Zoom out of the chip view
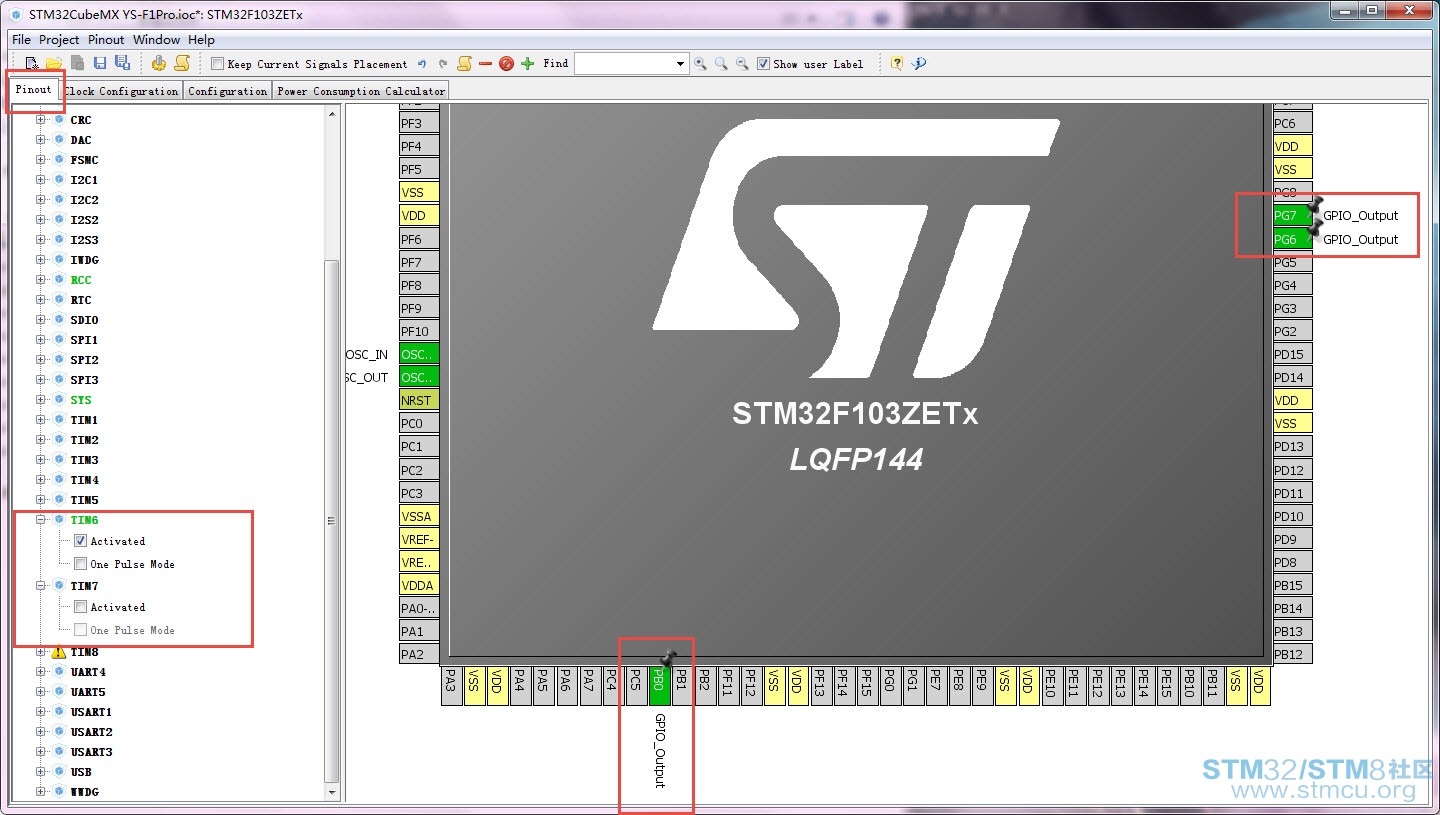This screenshot has height=815, width=1440. [742, 64]
